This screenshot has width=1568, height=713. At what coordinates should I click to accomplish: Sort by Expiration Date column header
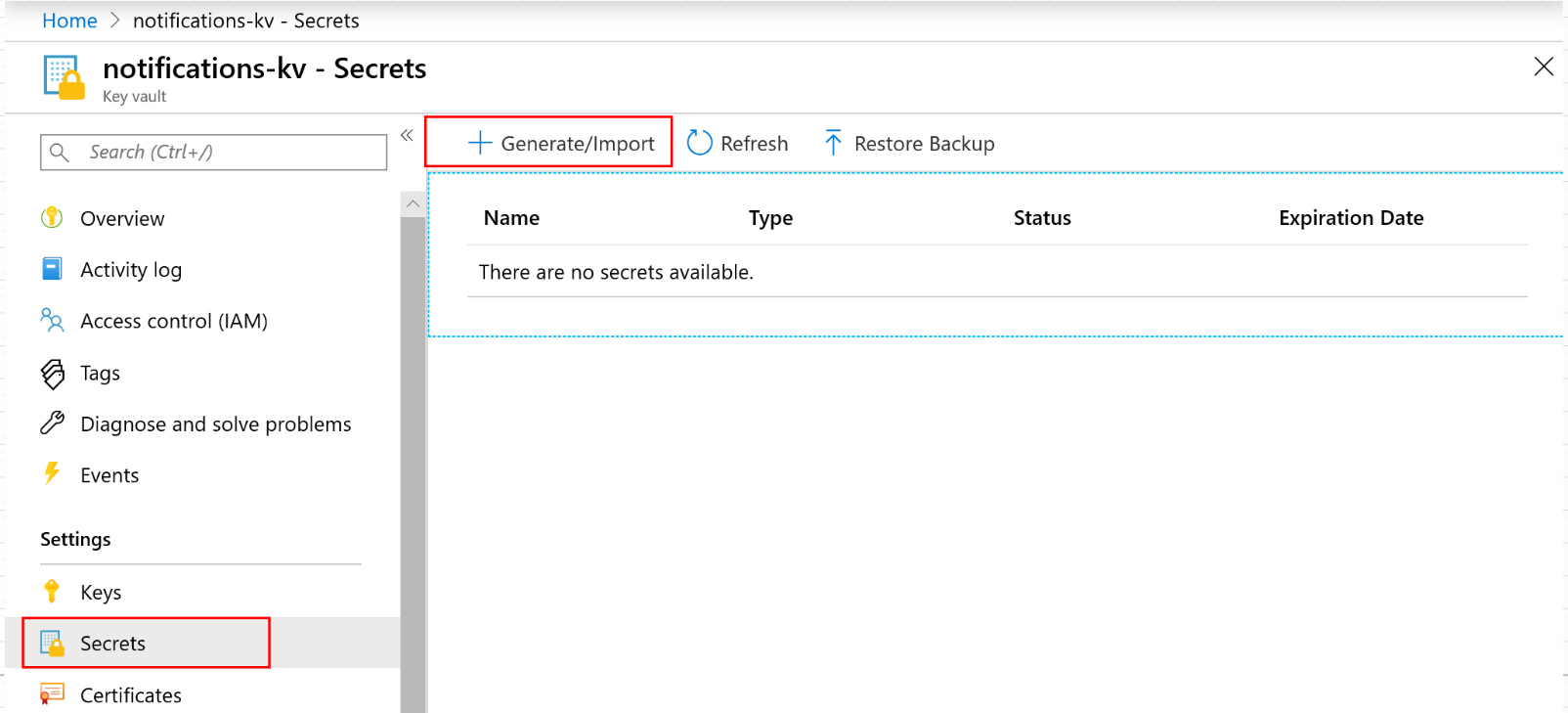[x=1350, y=218]
